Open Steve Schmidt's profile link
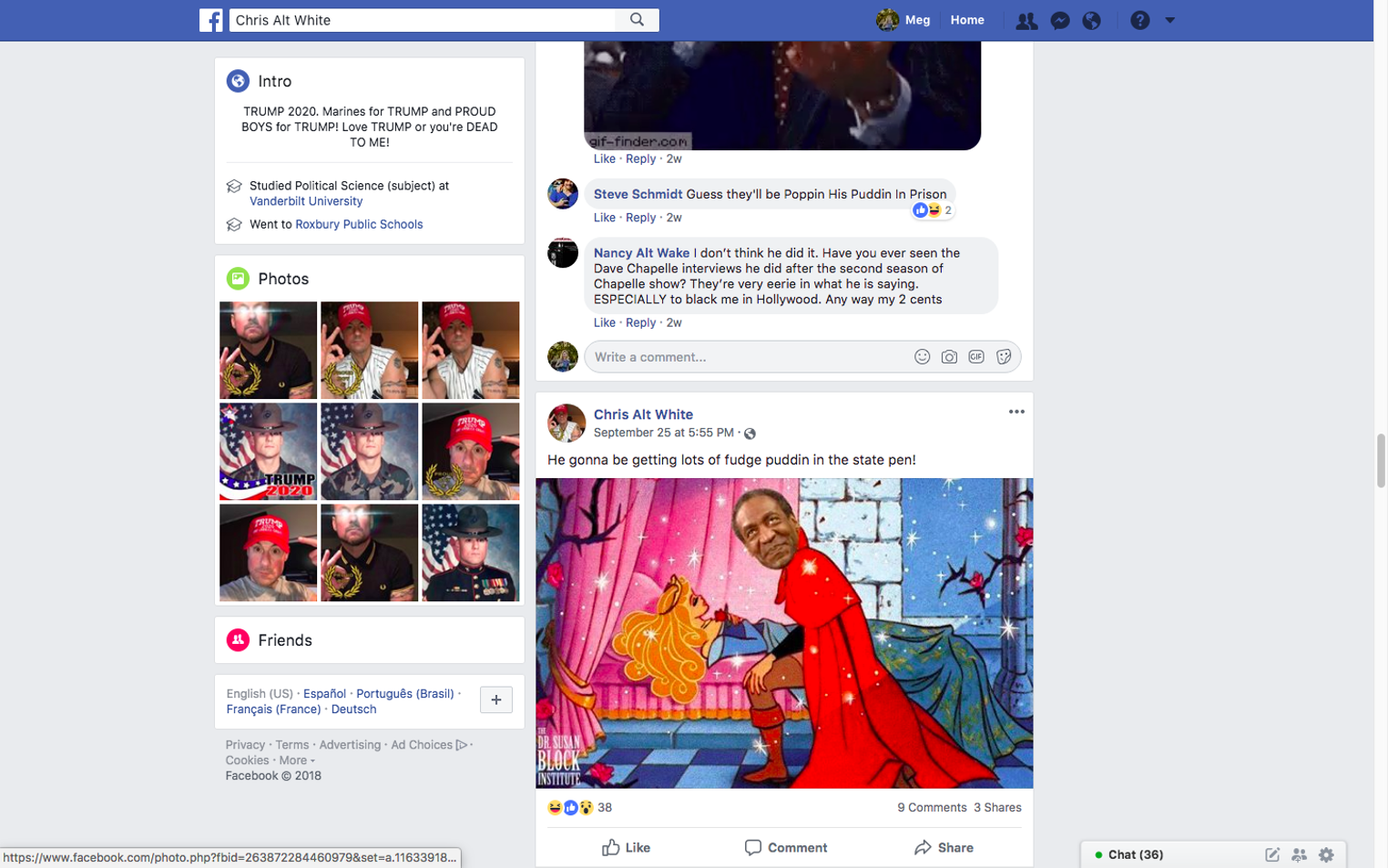Screen dimensions: 1388x868 pyautogui.click(x=638, y=194)
